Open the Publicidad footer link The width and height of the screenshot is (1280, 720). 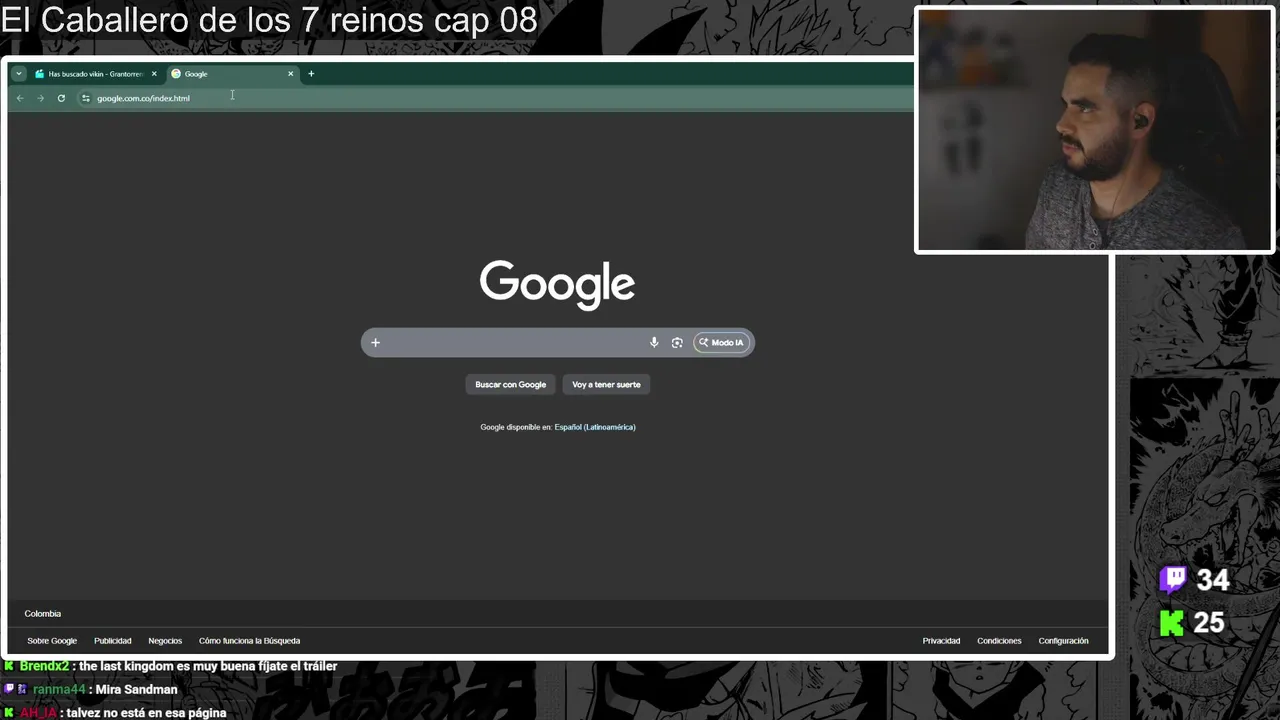(113, 641)
